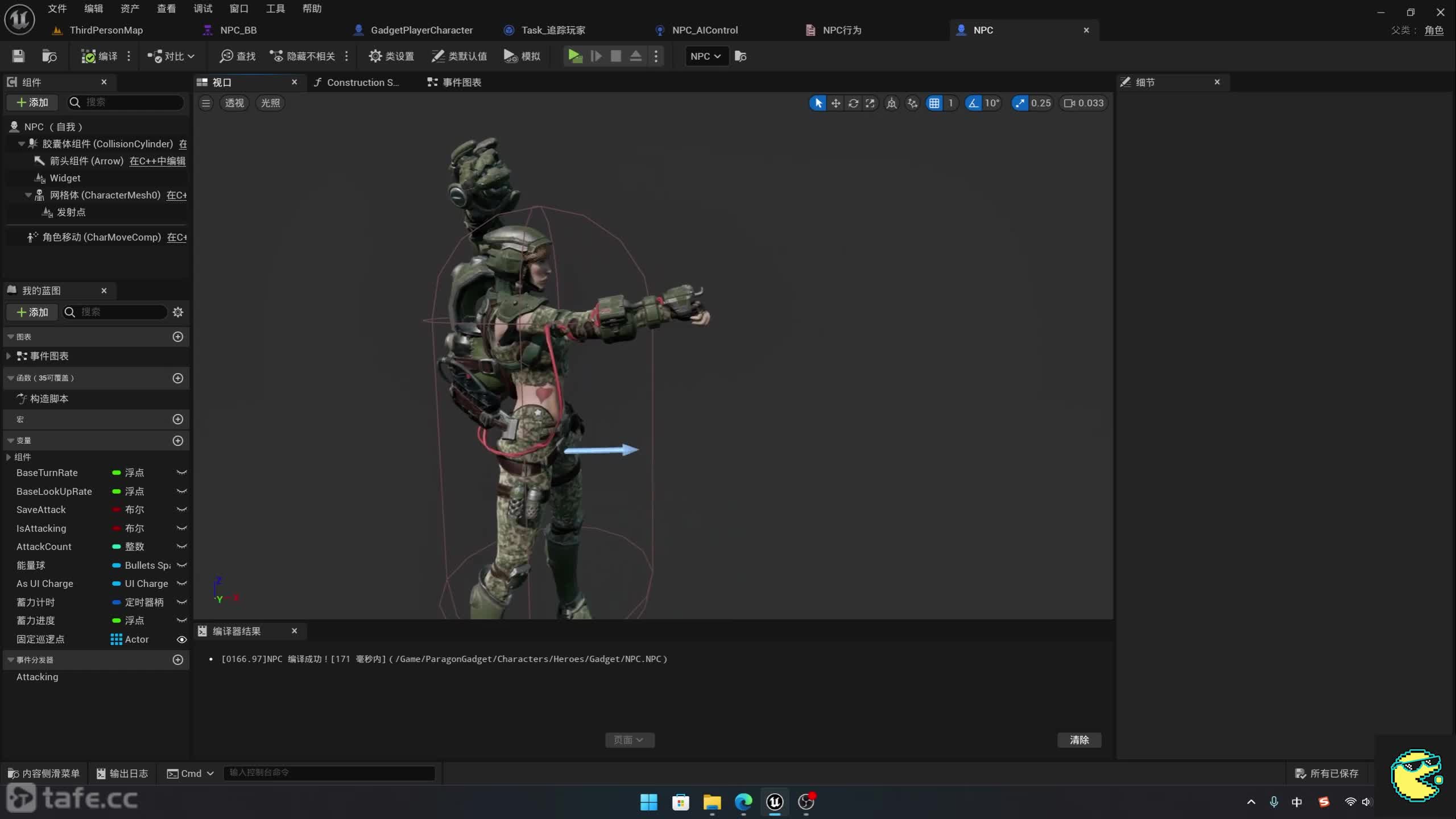Viewport: 1456px width, 819px height.
Task: Click components search field
Action: tap(126, 102)
